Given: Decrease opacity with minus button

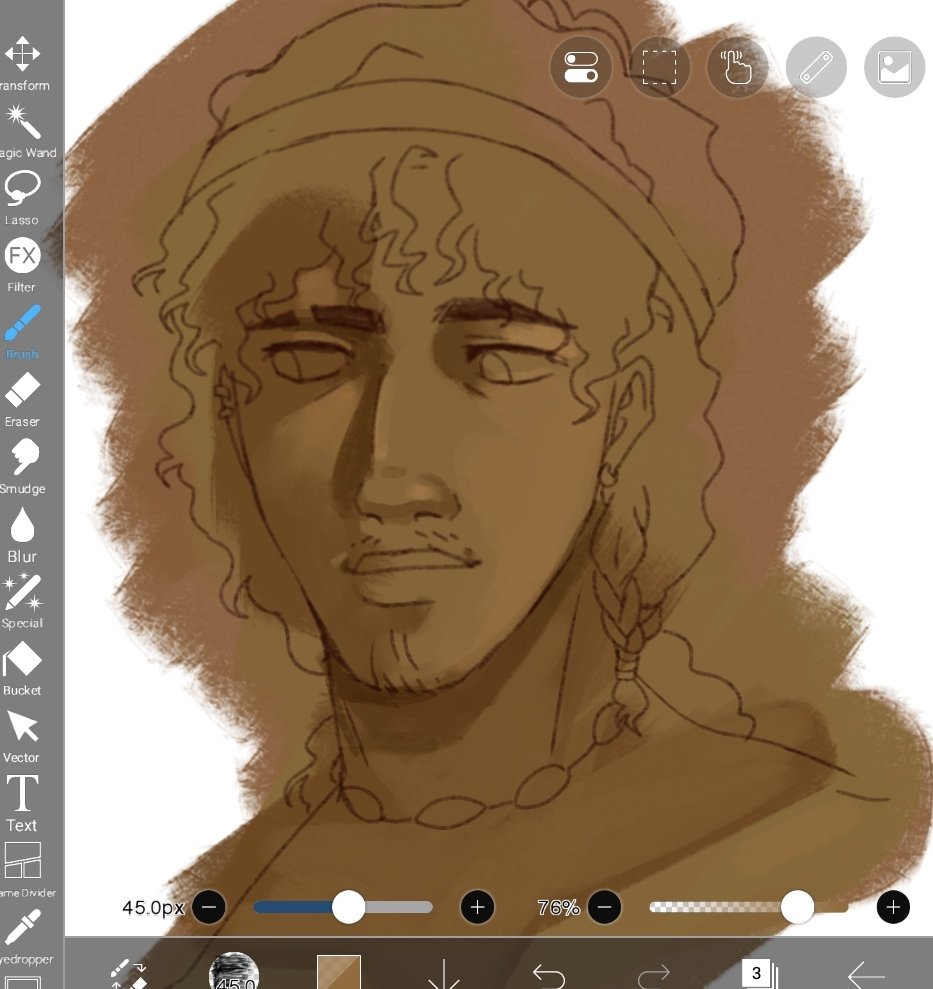Looking at the screenshot, I should (604, 907).
